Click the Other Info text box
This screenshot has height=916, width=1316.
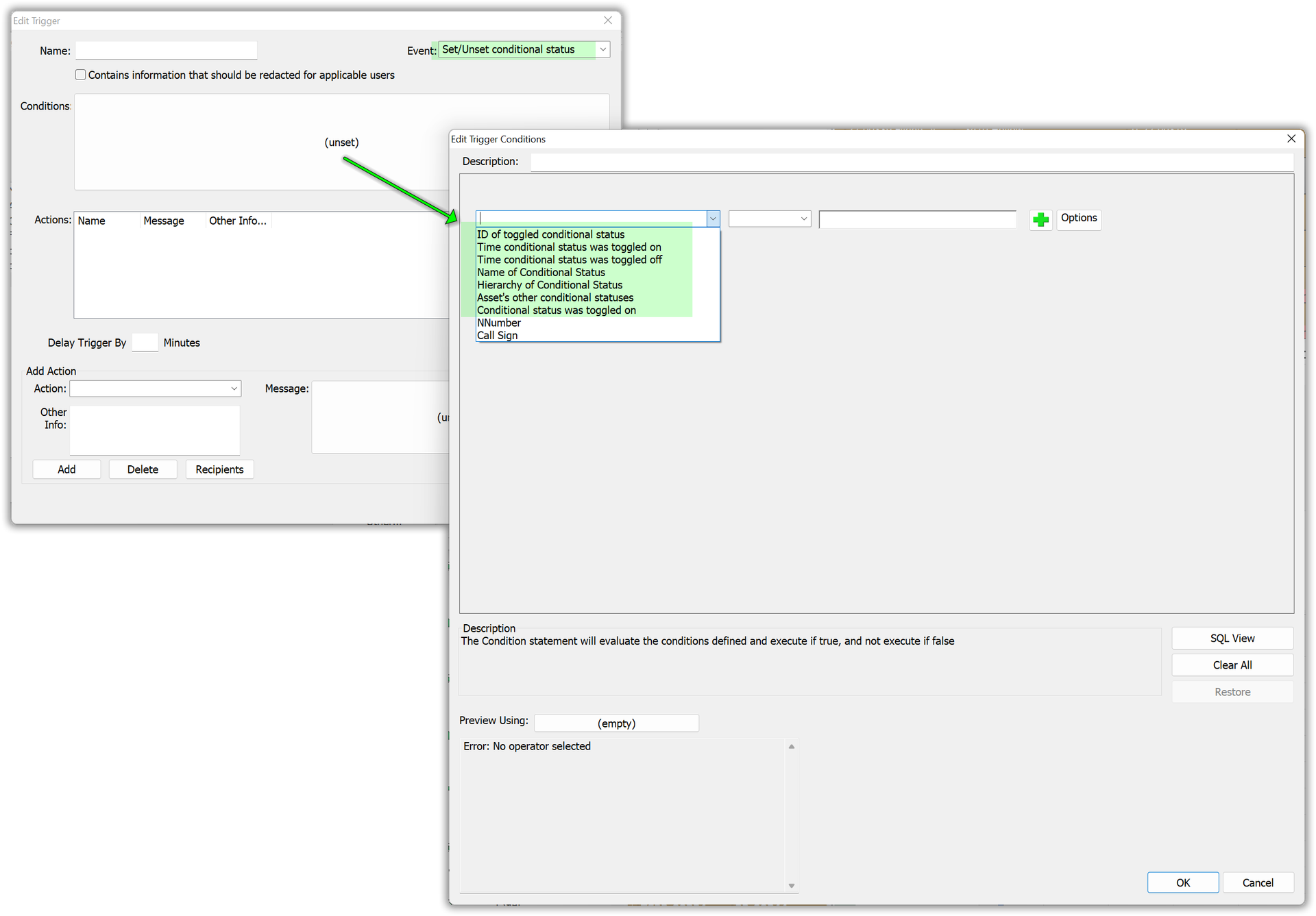155,430
